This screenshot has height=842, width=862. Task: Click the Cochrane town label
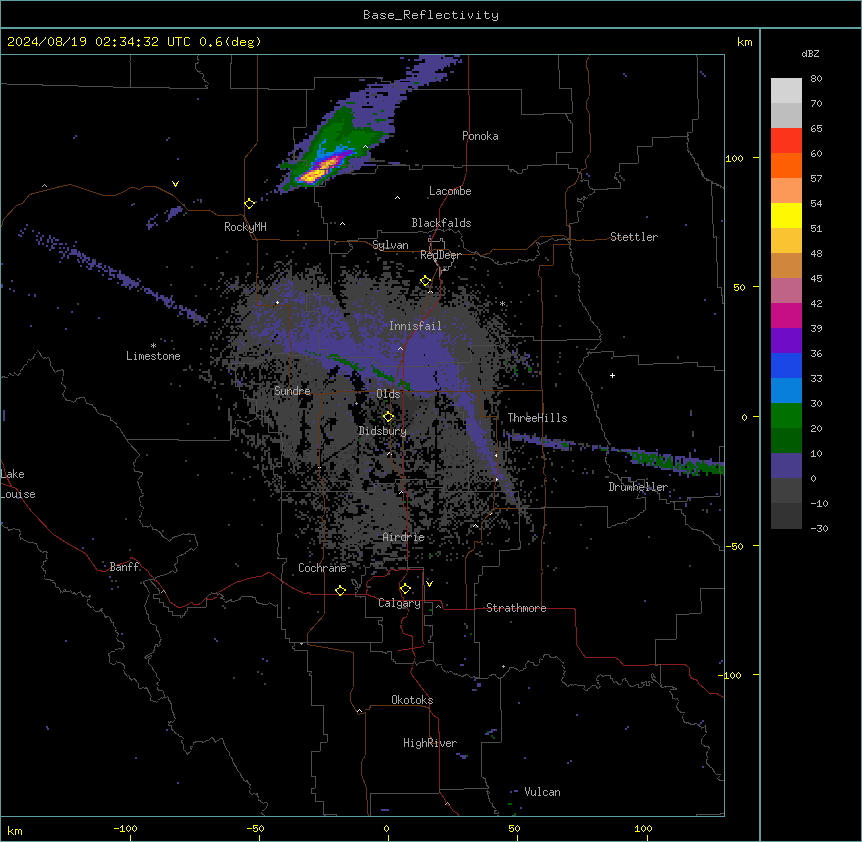point(322,568)
